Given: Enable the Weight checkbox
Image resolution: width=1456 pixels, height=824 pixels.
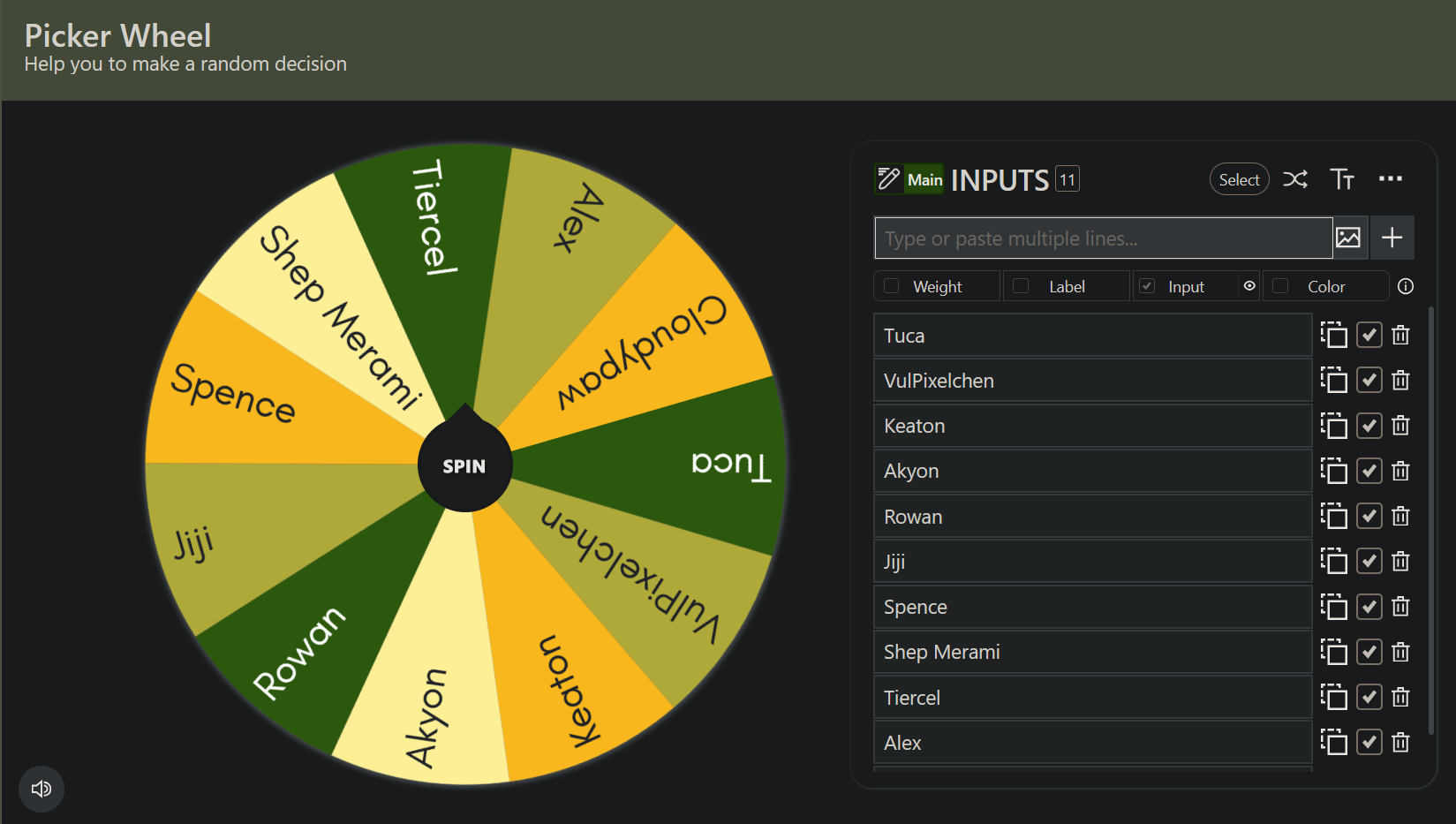Looking at the screenshot, I should 892,286.
